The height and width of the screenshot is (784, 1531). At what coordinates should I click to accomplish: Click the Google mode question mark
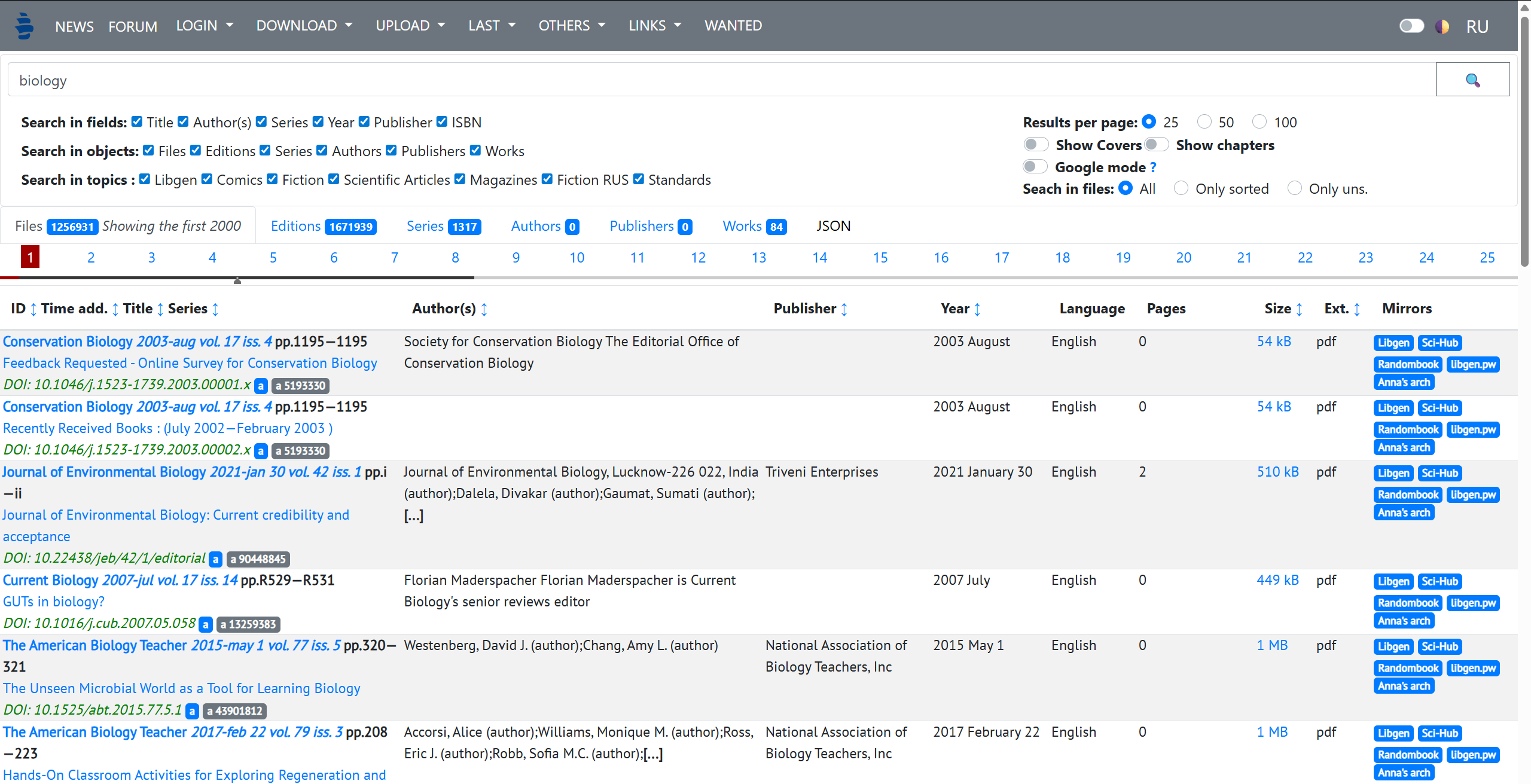(1153, 167)
